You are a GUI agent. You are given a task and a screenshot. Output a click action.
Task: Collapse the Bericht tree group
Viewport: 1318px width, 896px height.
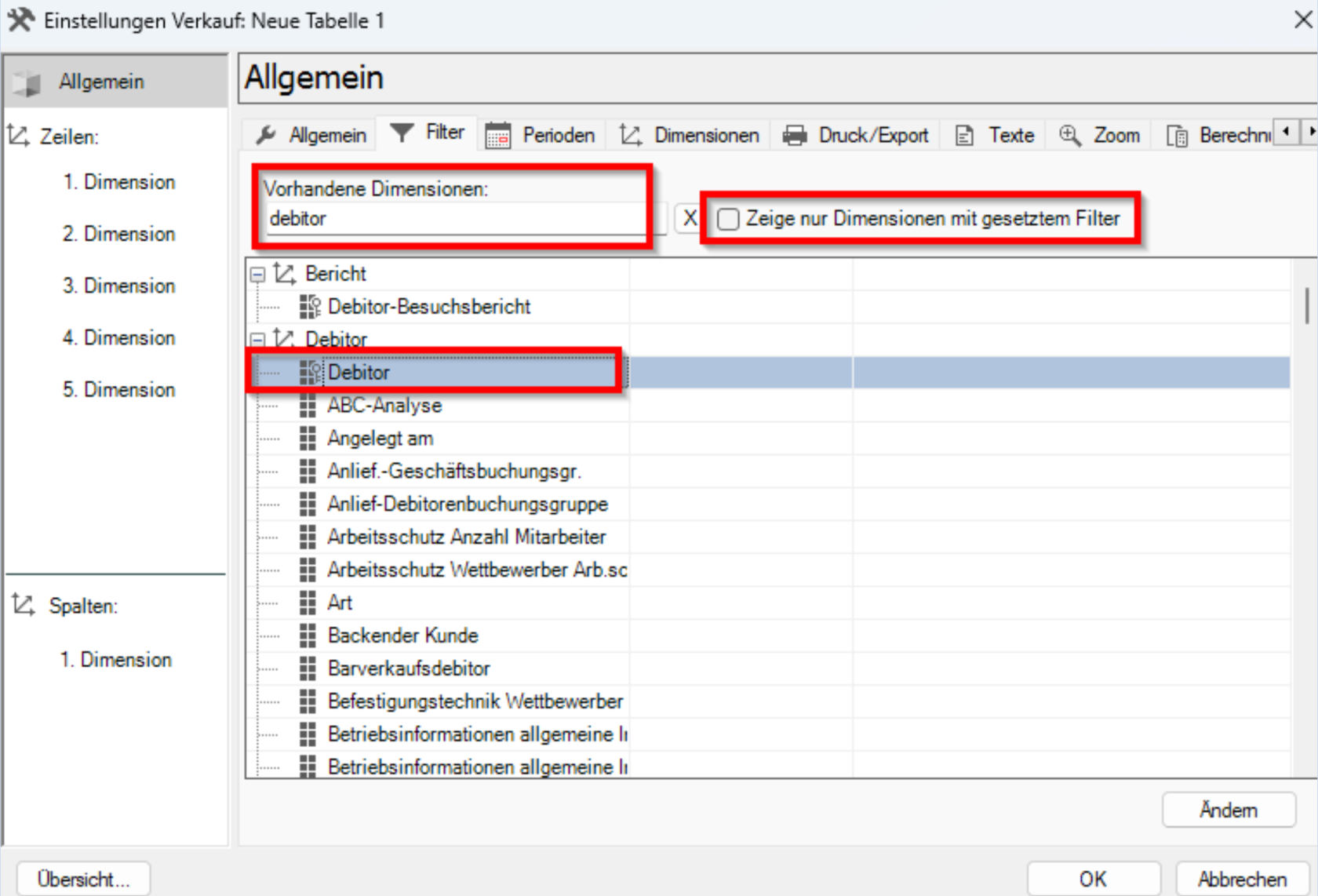pyautogui.click(x=257, y=275)
